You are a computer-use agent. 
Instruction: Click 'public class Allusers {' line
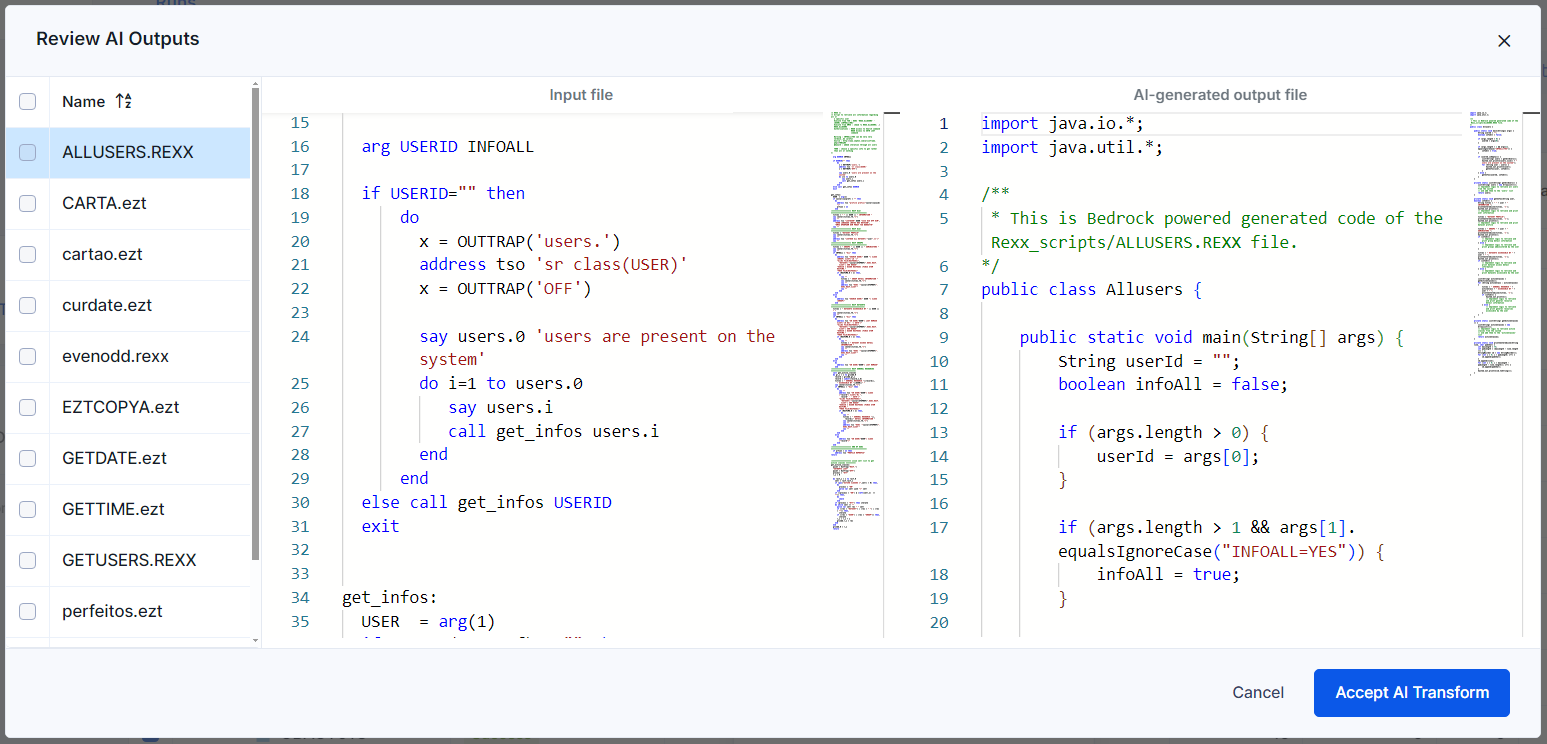[1091, 290]
